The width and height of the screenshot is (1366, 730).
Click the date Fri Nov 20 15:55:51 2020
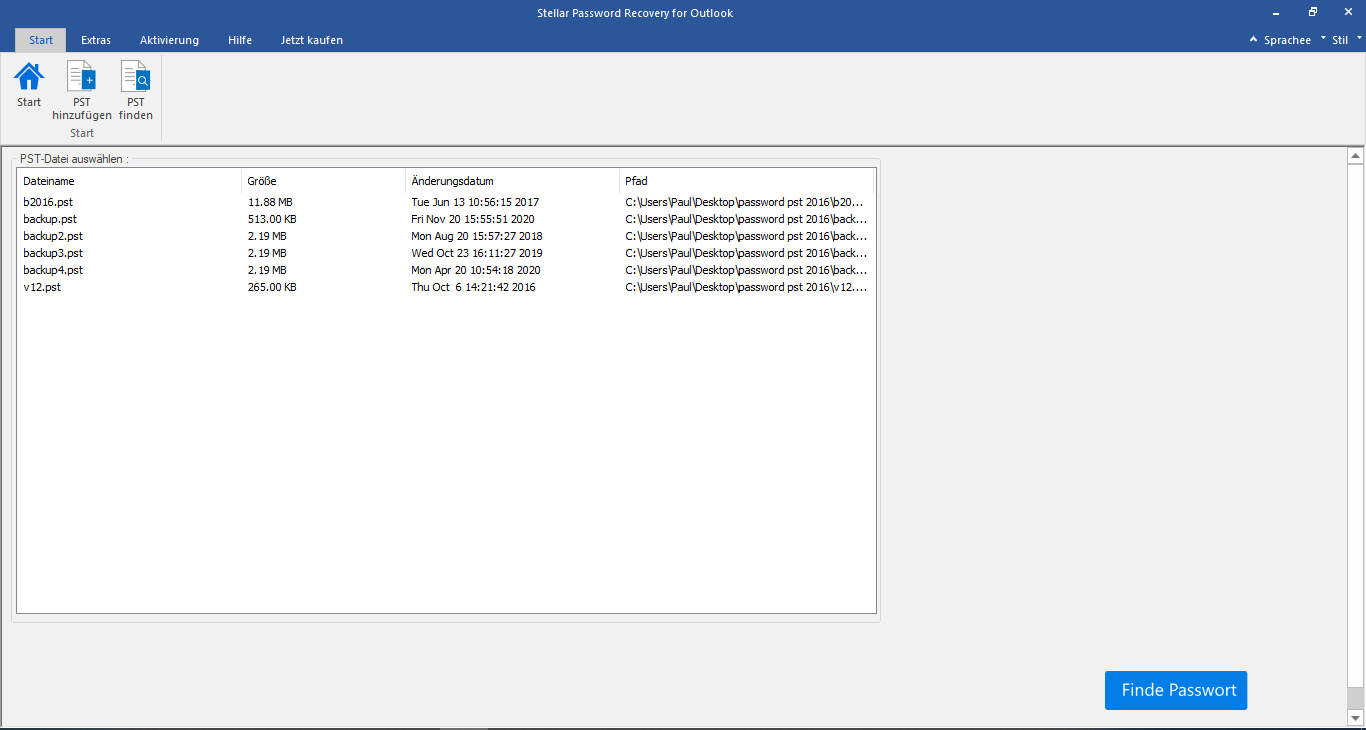tap(473, 219)
